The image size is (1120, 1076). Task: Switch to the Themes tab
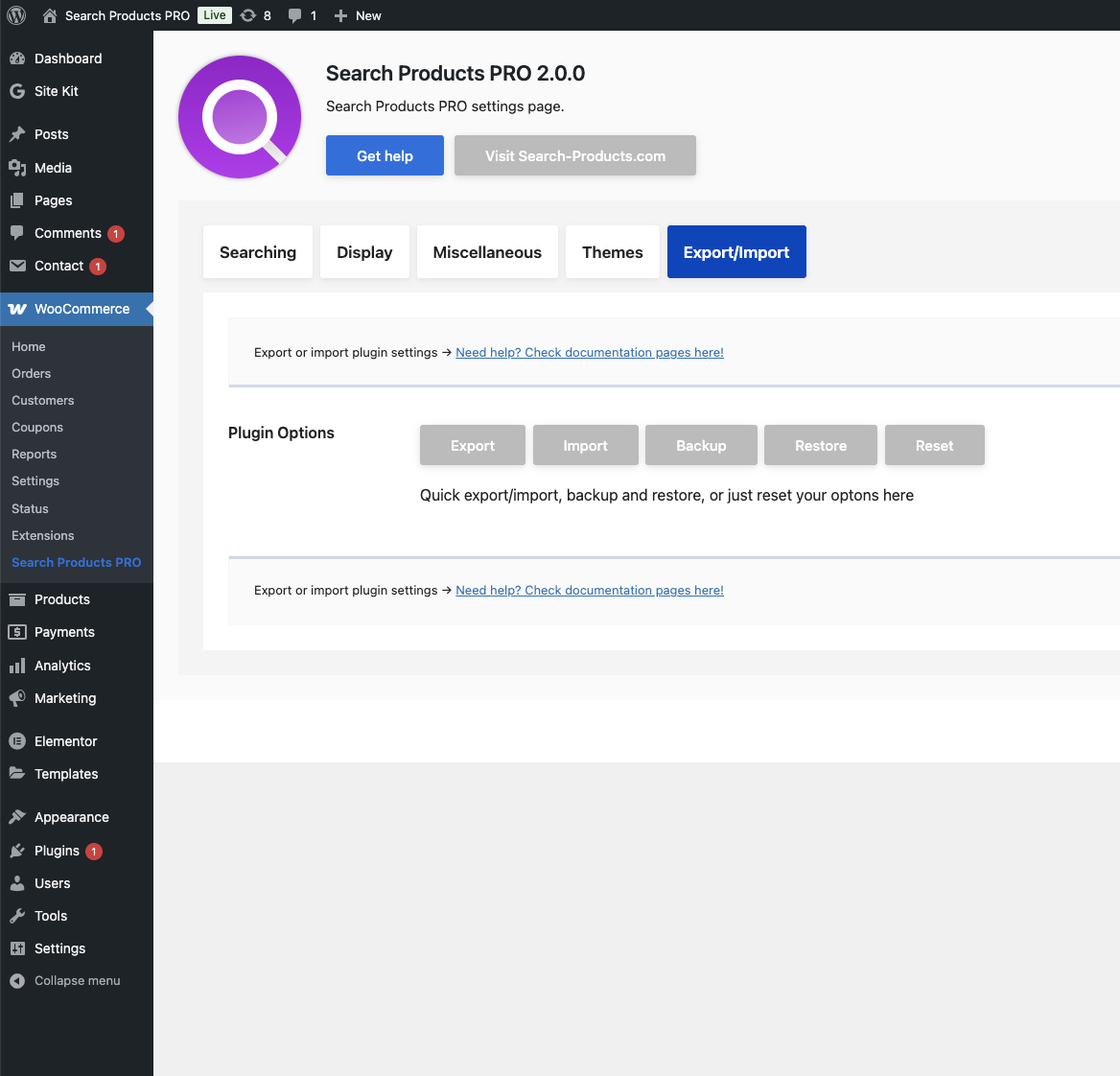pyautogui.click(x=612, y=251)
